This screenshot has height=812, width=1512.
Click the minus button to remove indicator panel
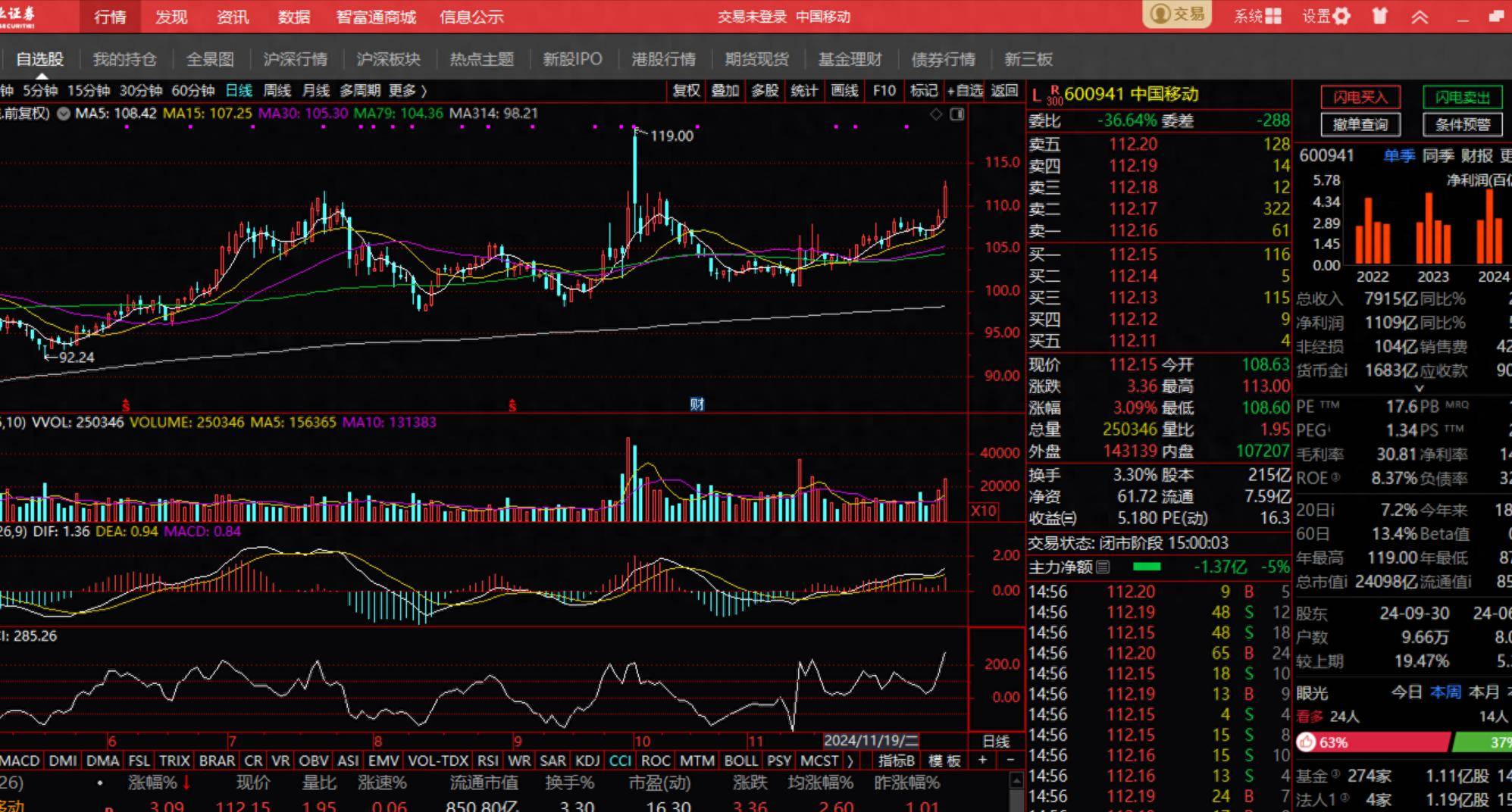[x=1010, y=760]
